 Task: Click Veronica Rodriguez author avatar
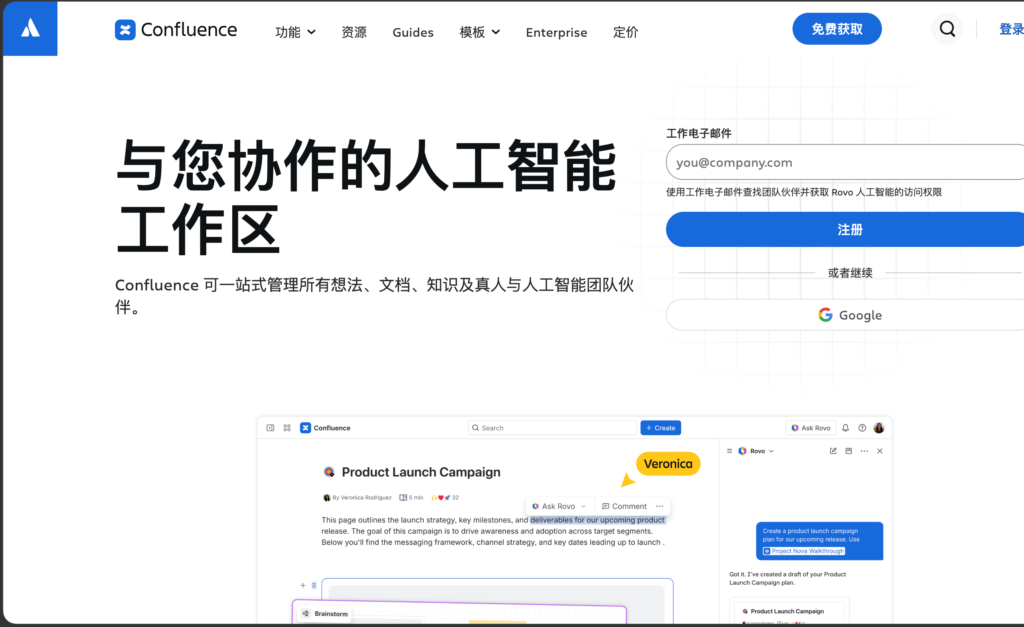[327, 498]
